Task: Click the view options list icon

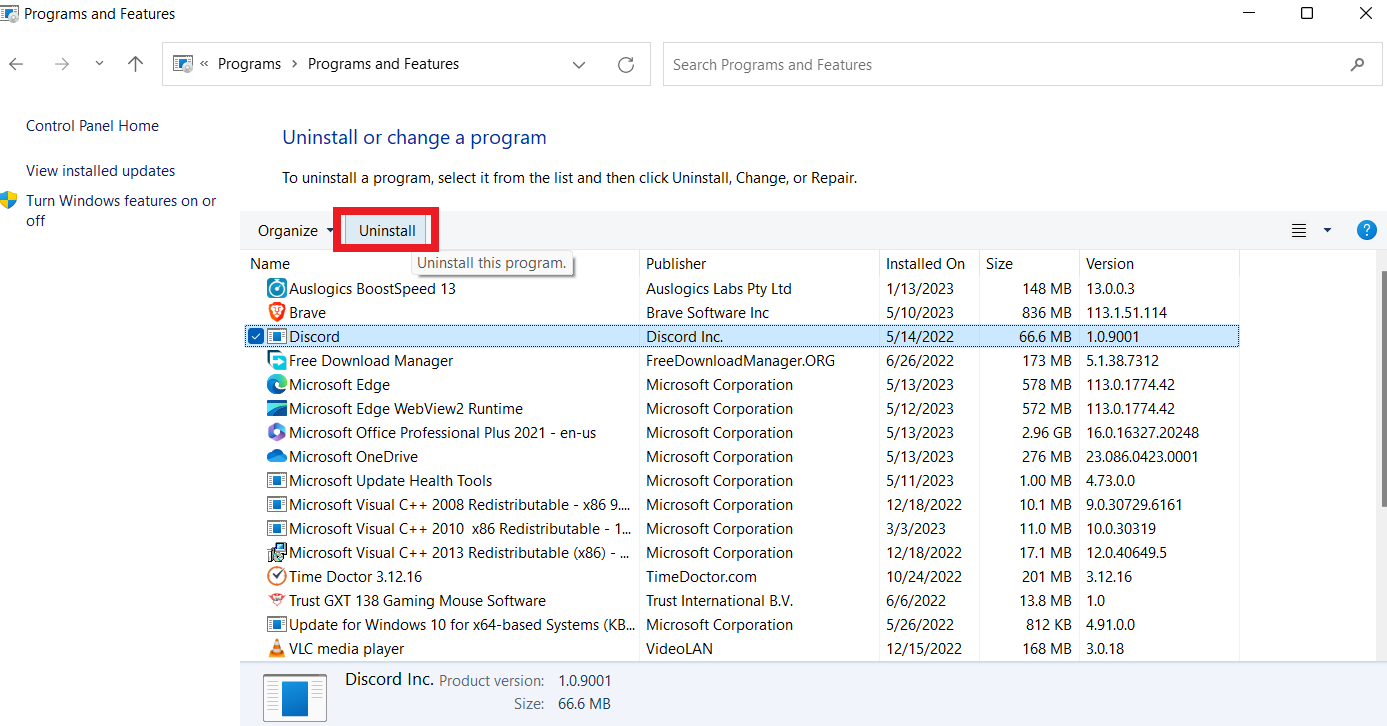Action: tap(1299, 230)
